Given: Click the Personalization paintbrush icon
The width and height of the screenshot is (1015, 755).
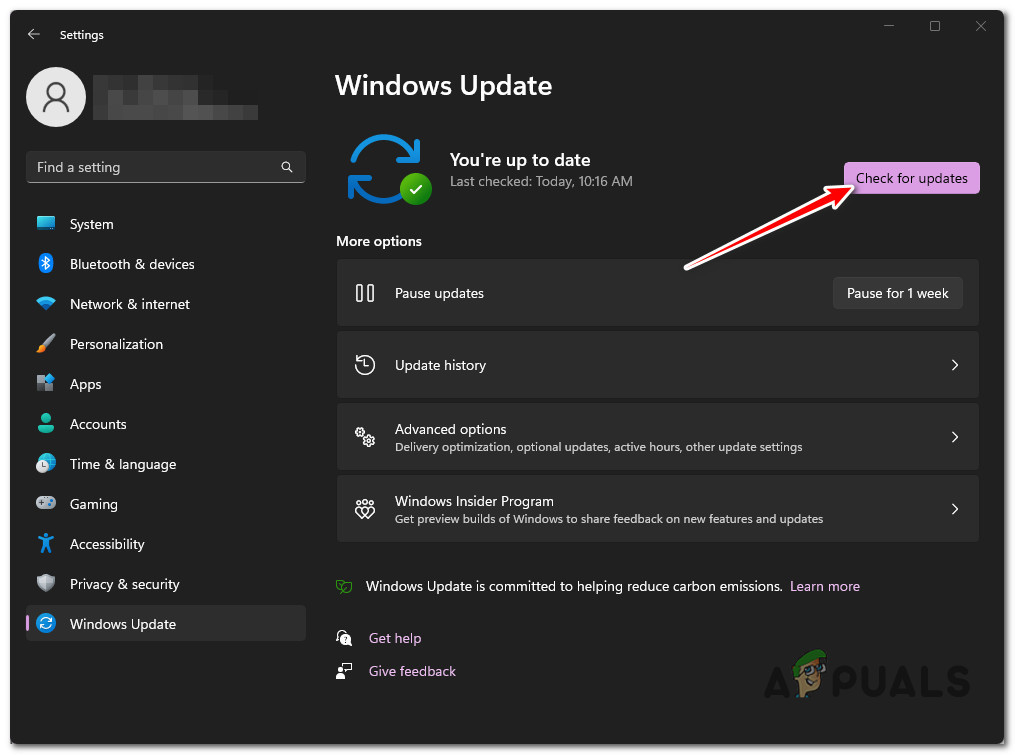Looking at the screenshot, I should click(x=46, y=343).
